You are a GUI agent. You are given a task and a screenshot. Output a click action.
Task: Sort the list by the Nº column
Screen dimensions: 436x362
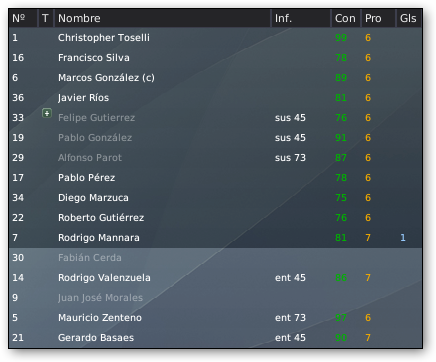pos(23,18)
